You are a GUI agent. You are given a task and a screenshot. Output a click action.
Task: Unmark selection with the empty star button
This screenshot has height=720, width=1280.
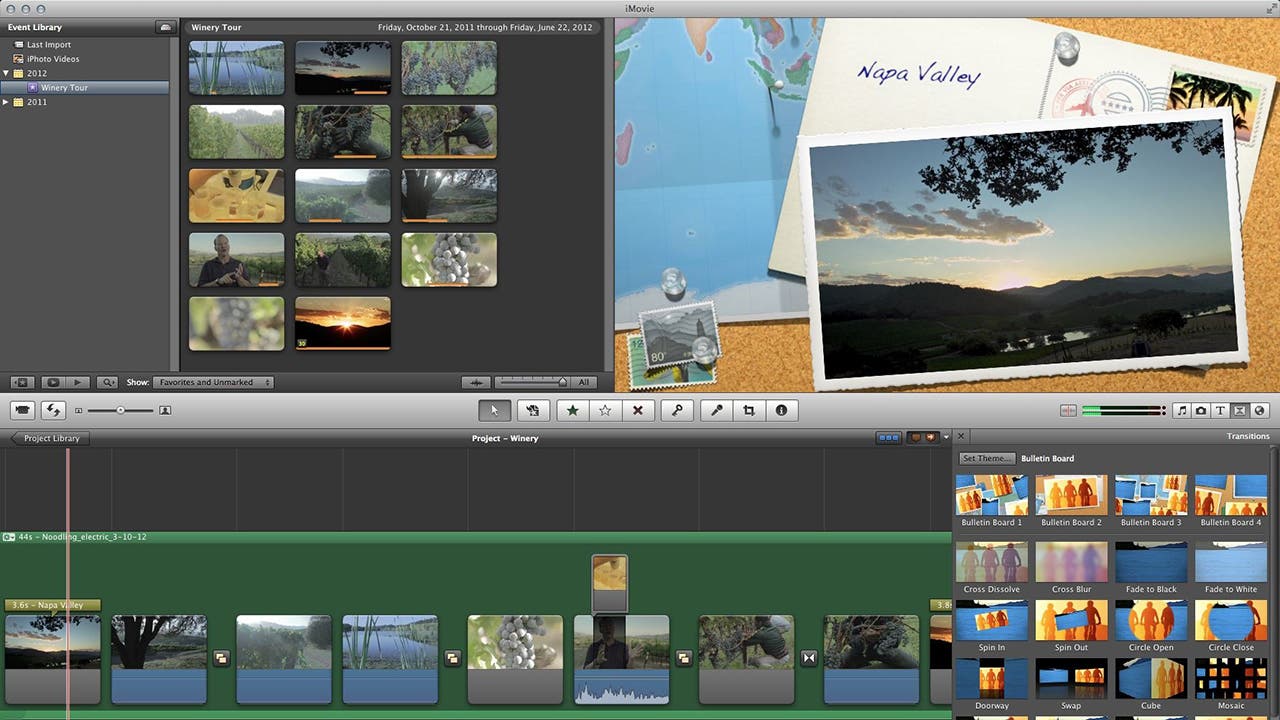pyautogui.click(x=605, y=410)
